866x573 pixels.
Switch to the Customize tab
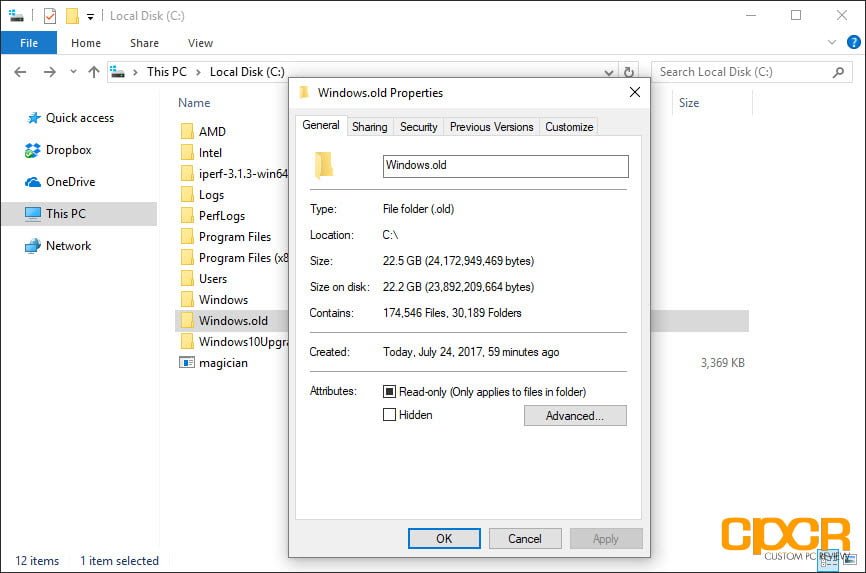click(x=569, y=127)
